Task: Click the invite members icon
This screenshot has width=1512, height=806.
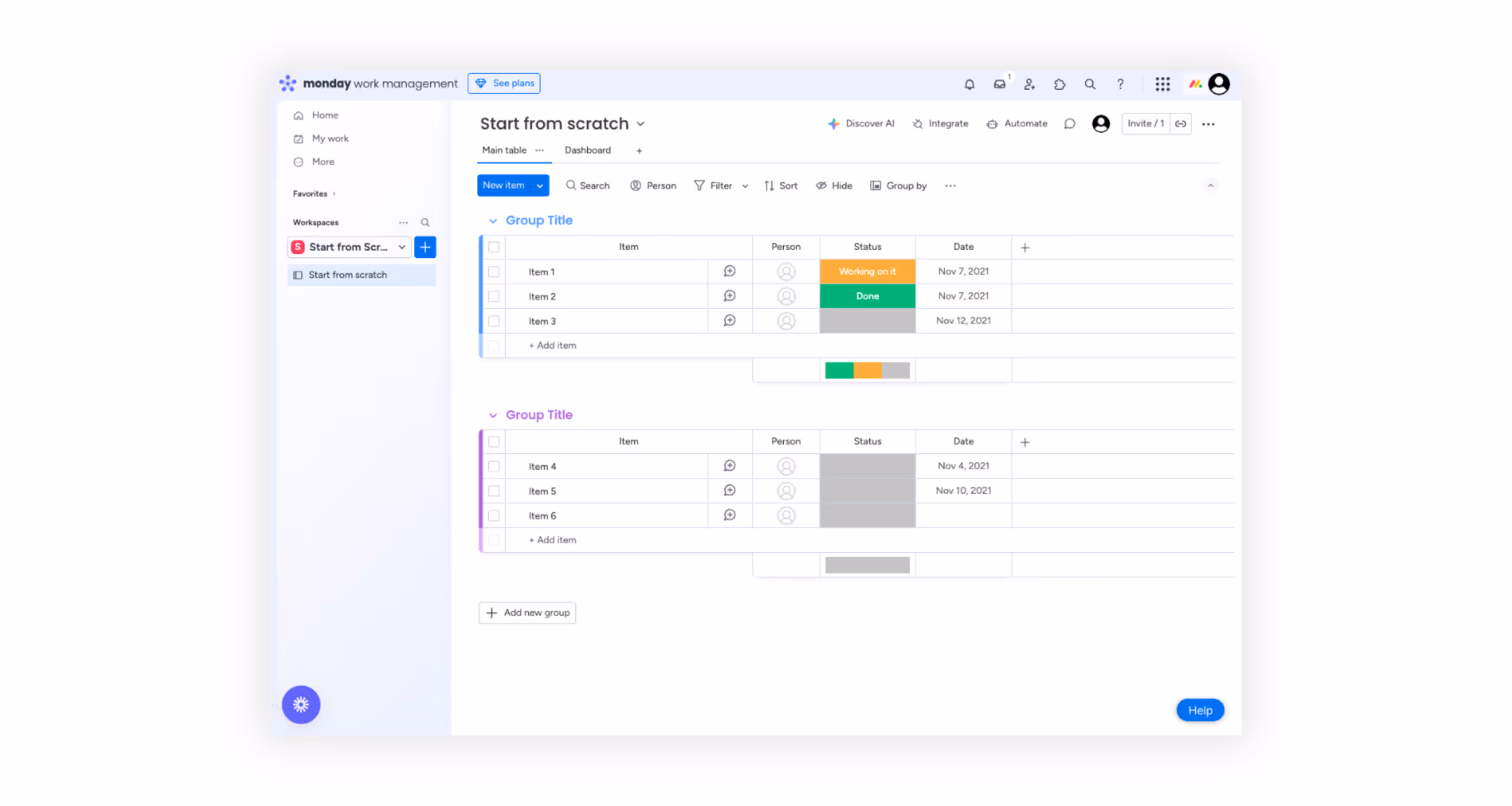Action: coord(1029,84)
